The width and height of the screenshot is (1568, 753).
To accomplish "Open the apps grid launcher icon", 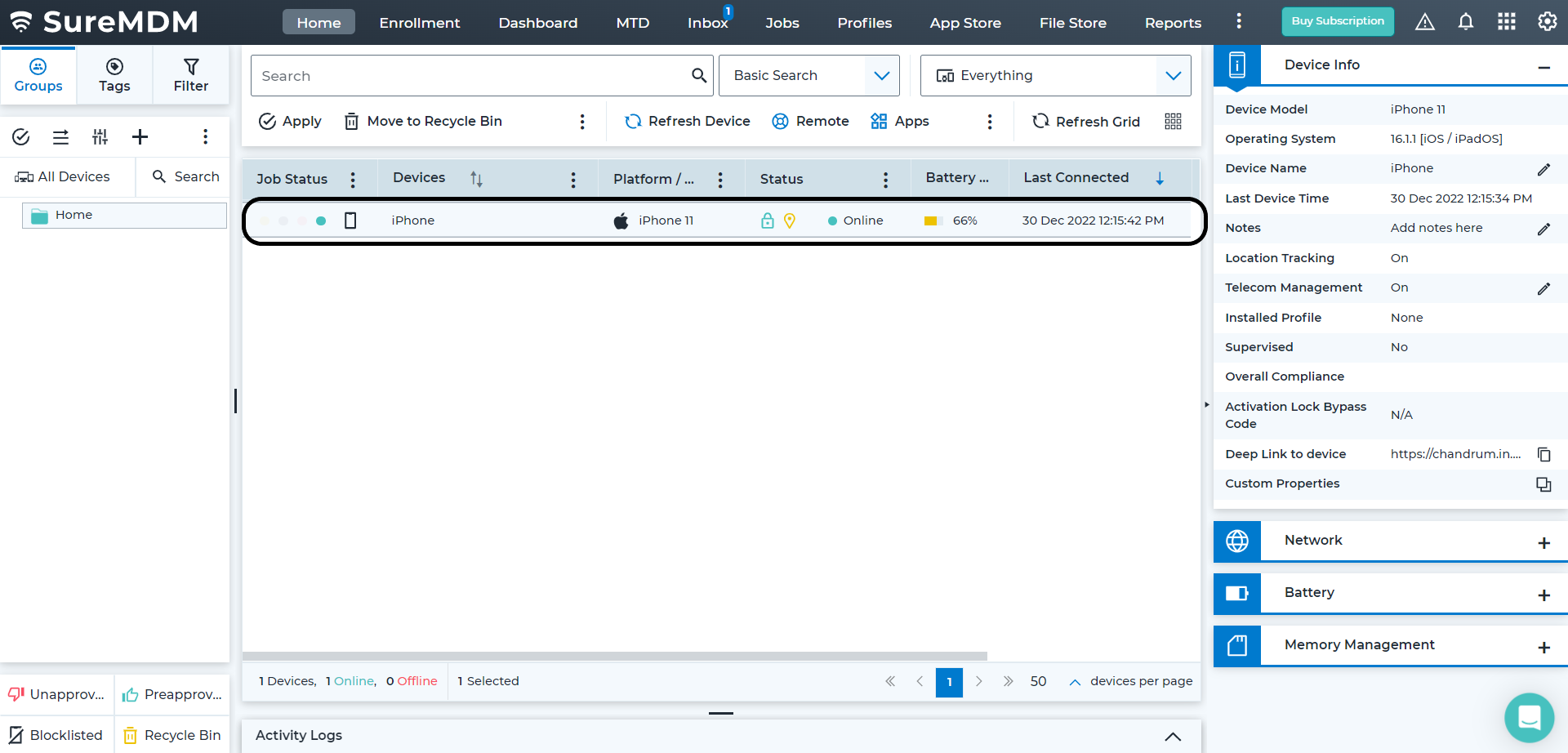I will [x=1507, y=22].
